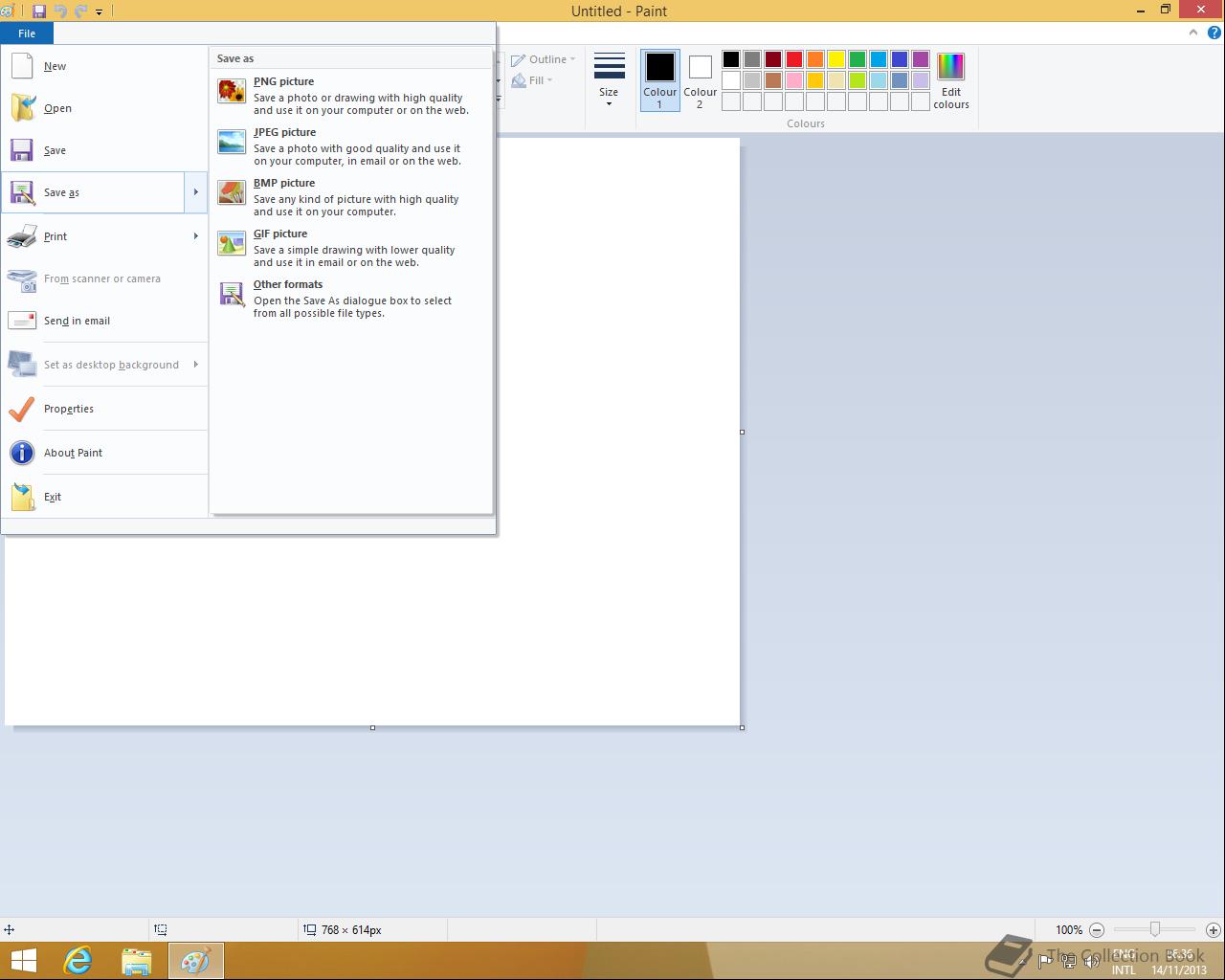The width and height of the screenshot is (1225, 980).
Task: Open Customize Quick Access Toolbar dropdown
Action: (x=100, y=11)
